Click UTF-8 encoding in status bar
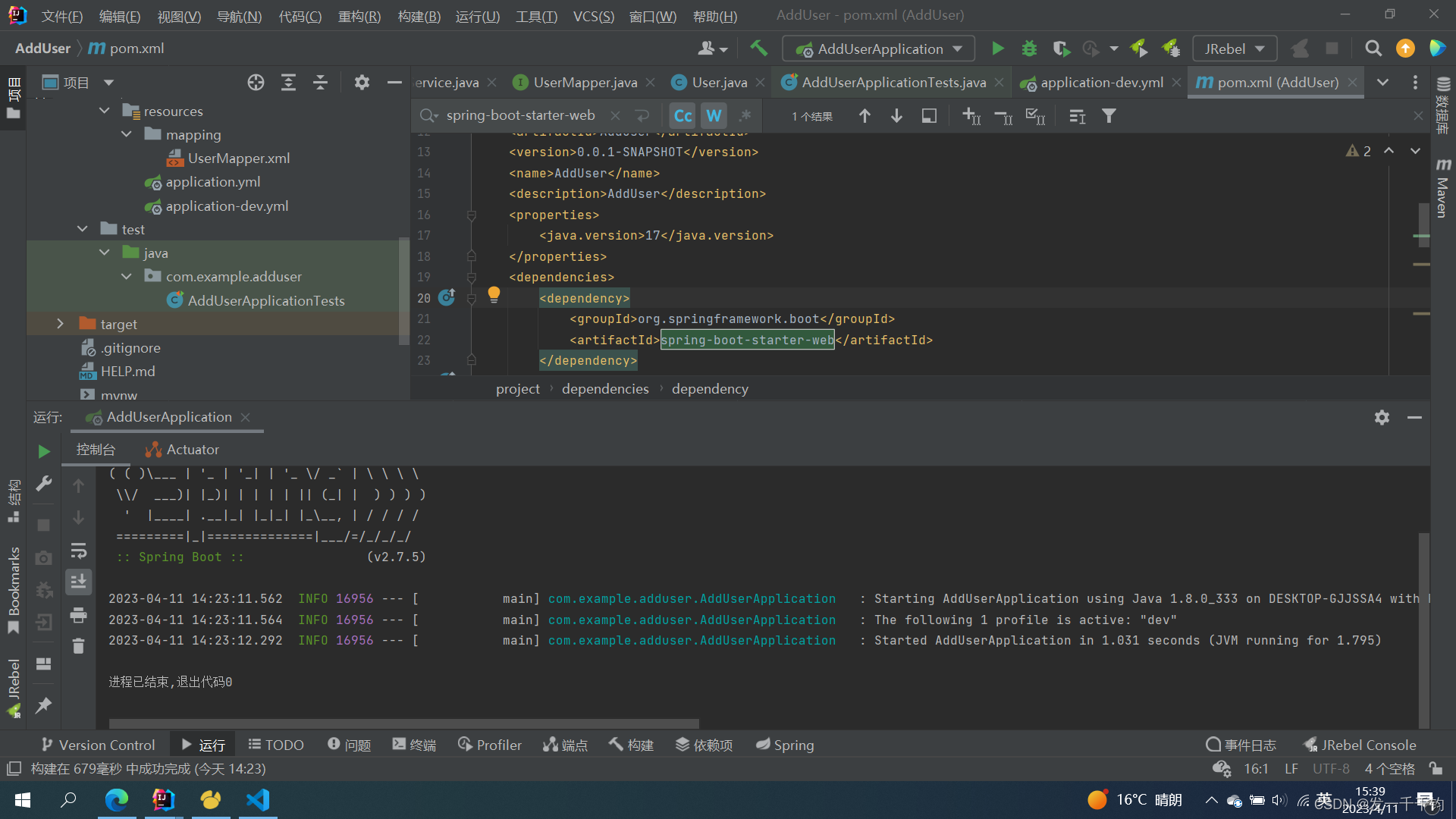Screen dimensions: 1456x819 click(x=1331, y=769)
